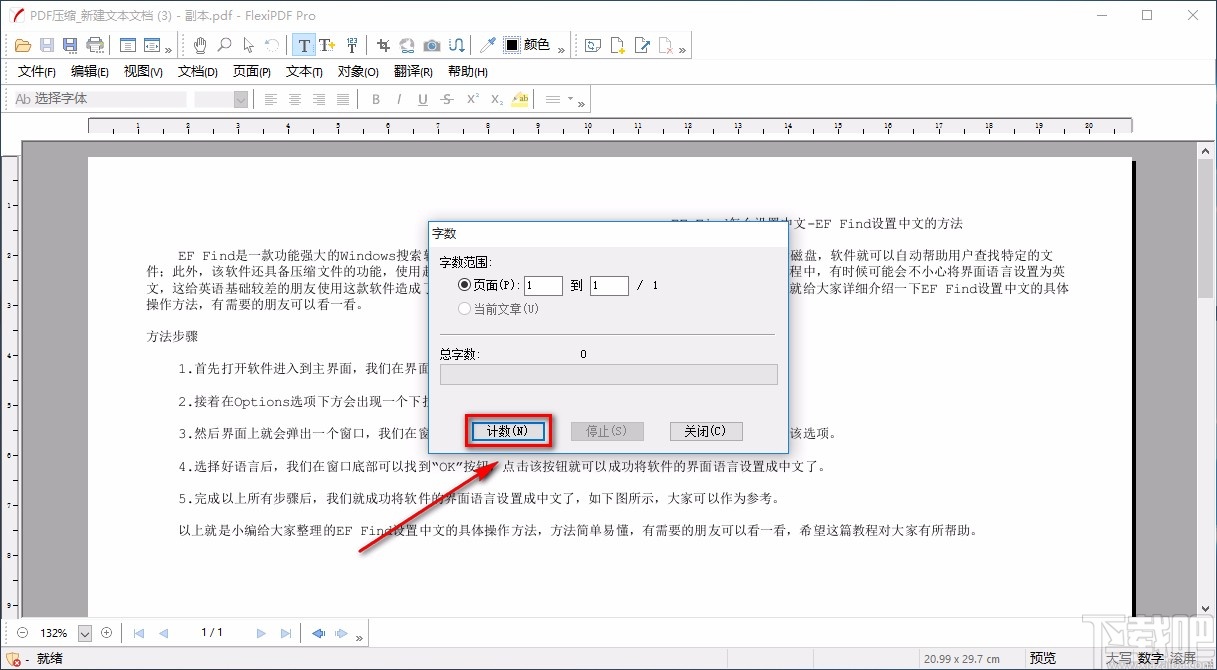Viewport: 1217px width, 670px height.
Task: Expand formatting toolbar overflow chevron
Action: pos(582,102)
